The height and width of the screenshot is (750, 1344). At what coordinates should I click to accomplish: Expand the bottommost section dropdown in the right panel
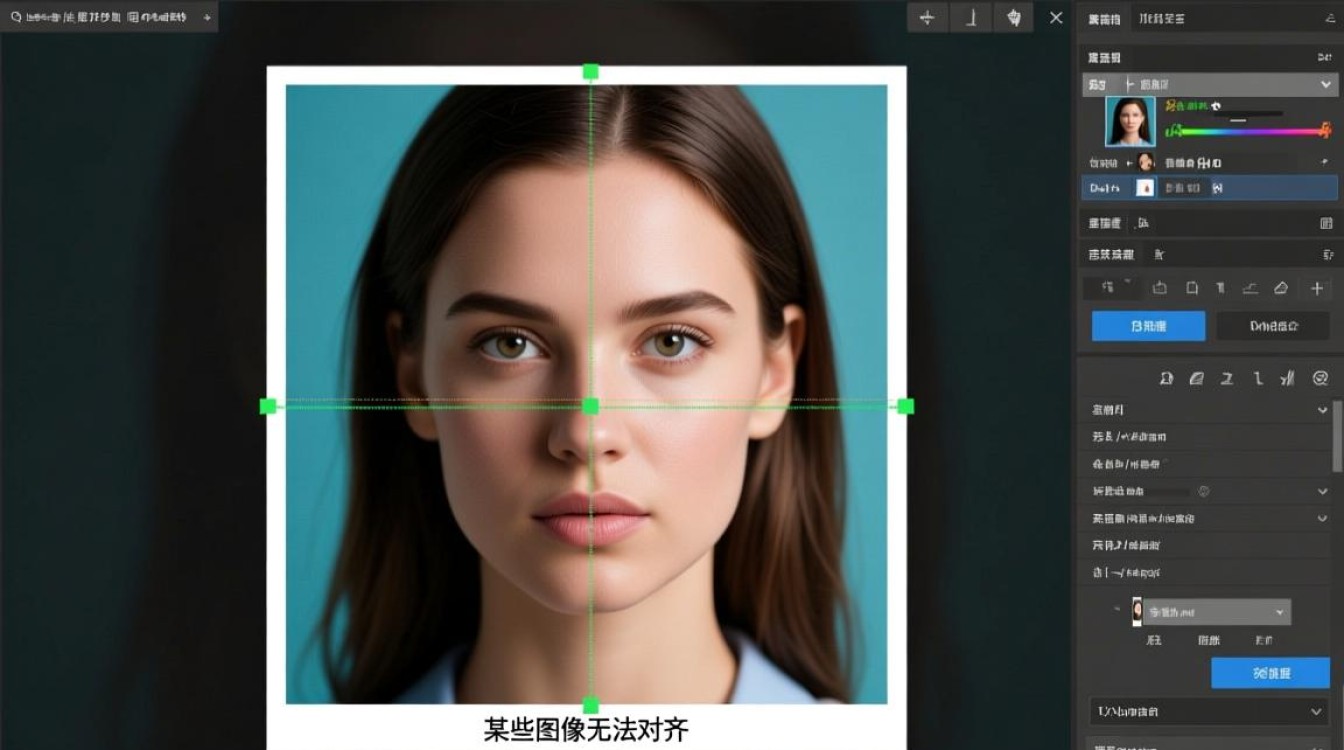tap(1208, 712)
